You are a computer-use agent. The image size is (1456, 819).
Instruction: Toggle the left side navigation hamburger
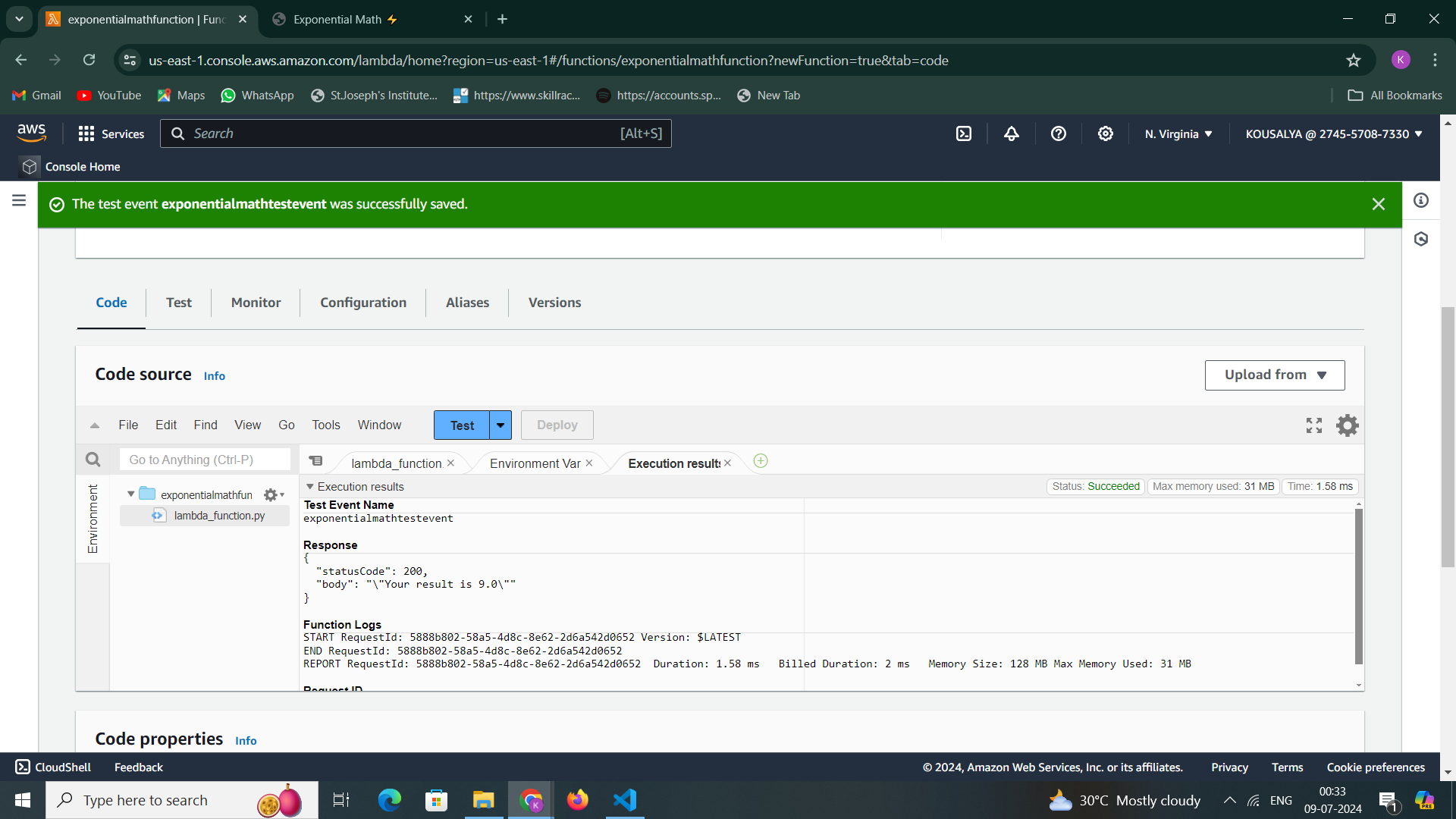(x=19, y=200)
